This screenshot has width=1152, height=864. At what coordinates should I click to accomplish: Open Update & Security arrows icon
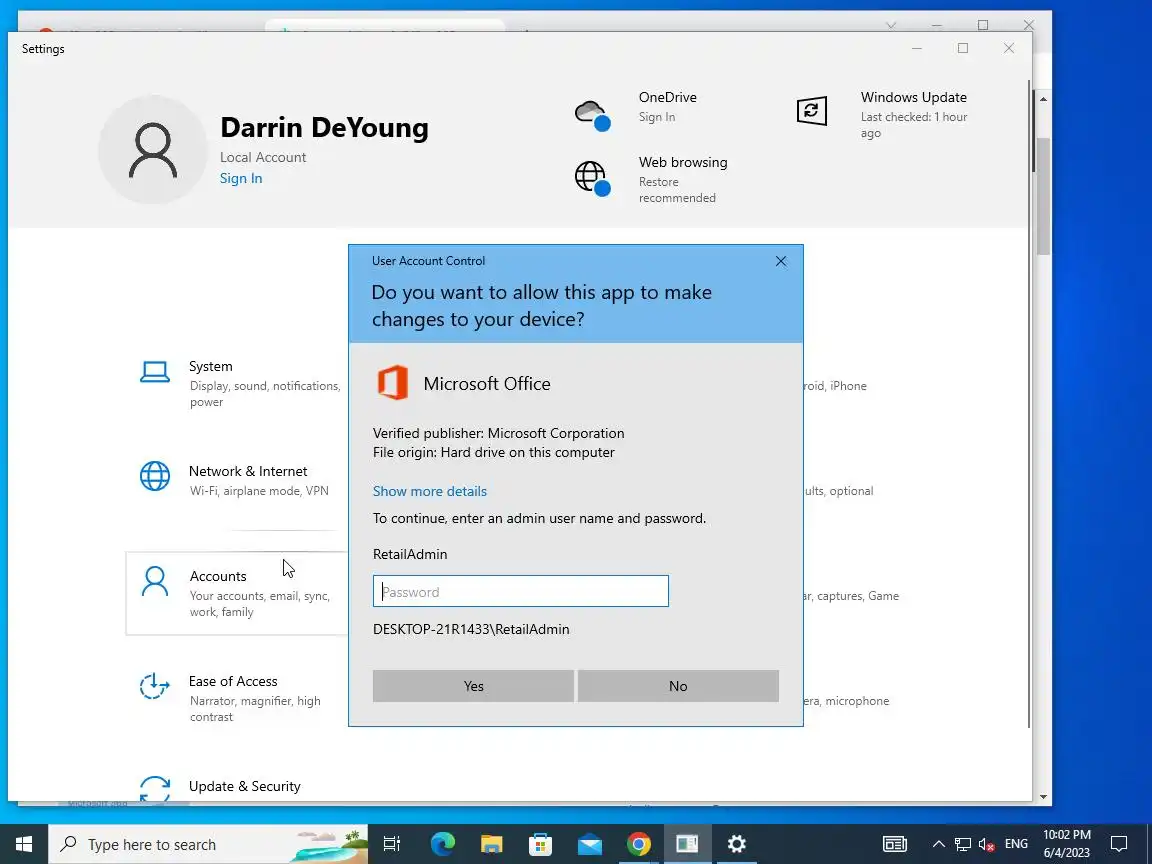(x=155, y=789)
